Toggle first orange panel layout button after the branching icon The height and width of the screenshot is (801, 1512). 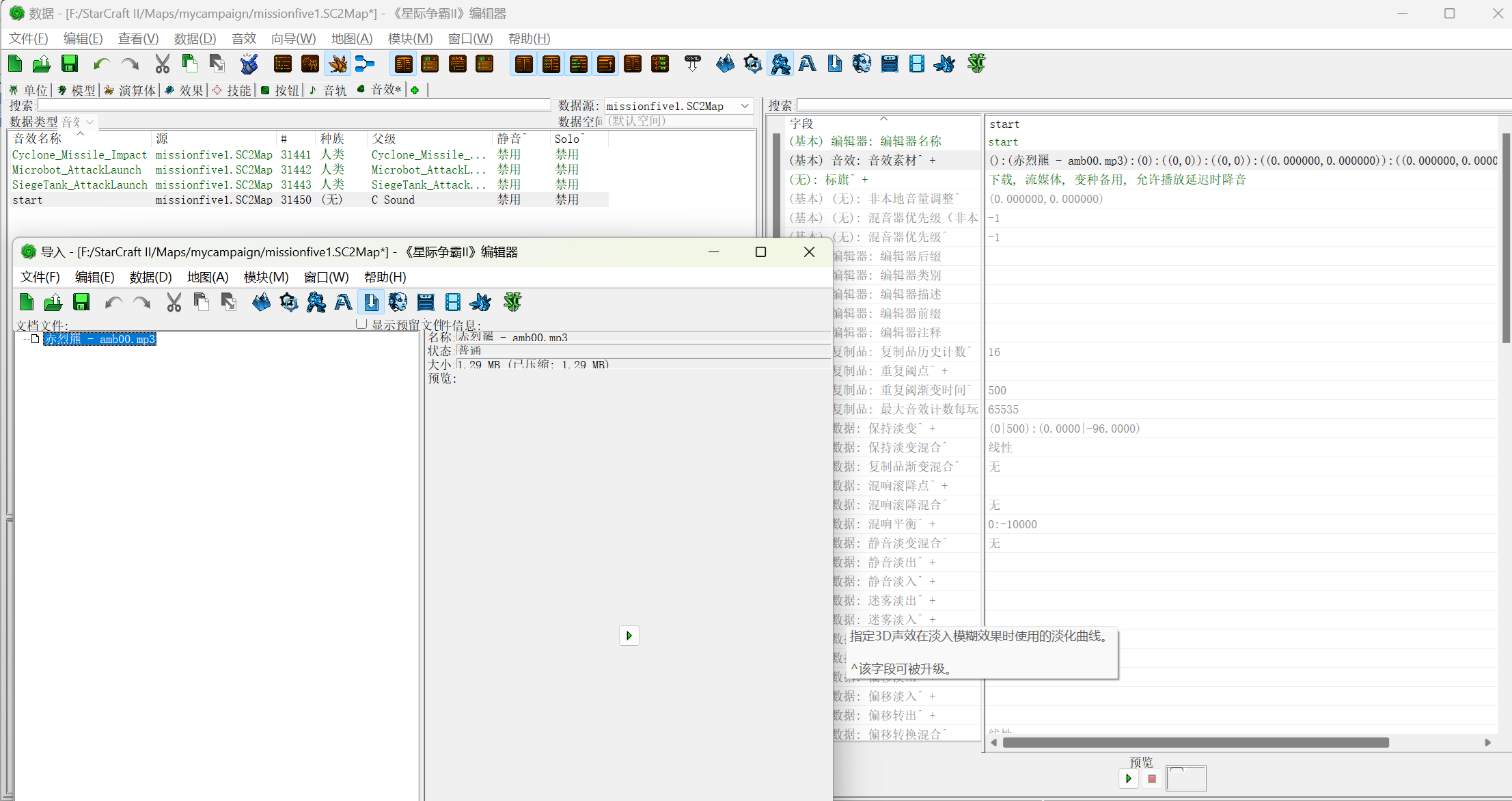pyautogui.click(x=404, y=64)
